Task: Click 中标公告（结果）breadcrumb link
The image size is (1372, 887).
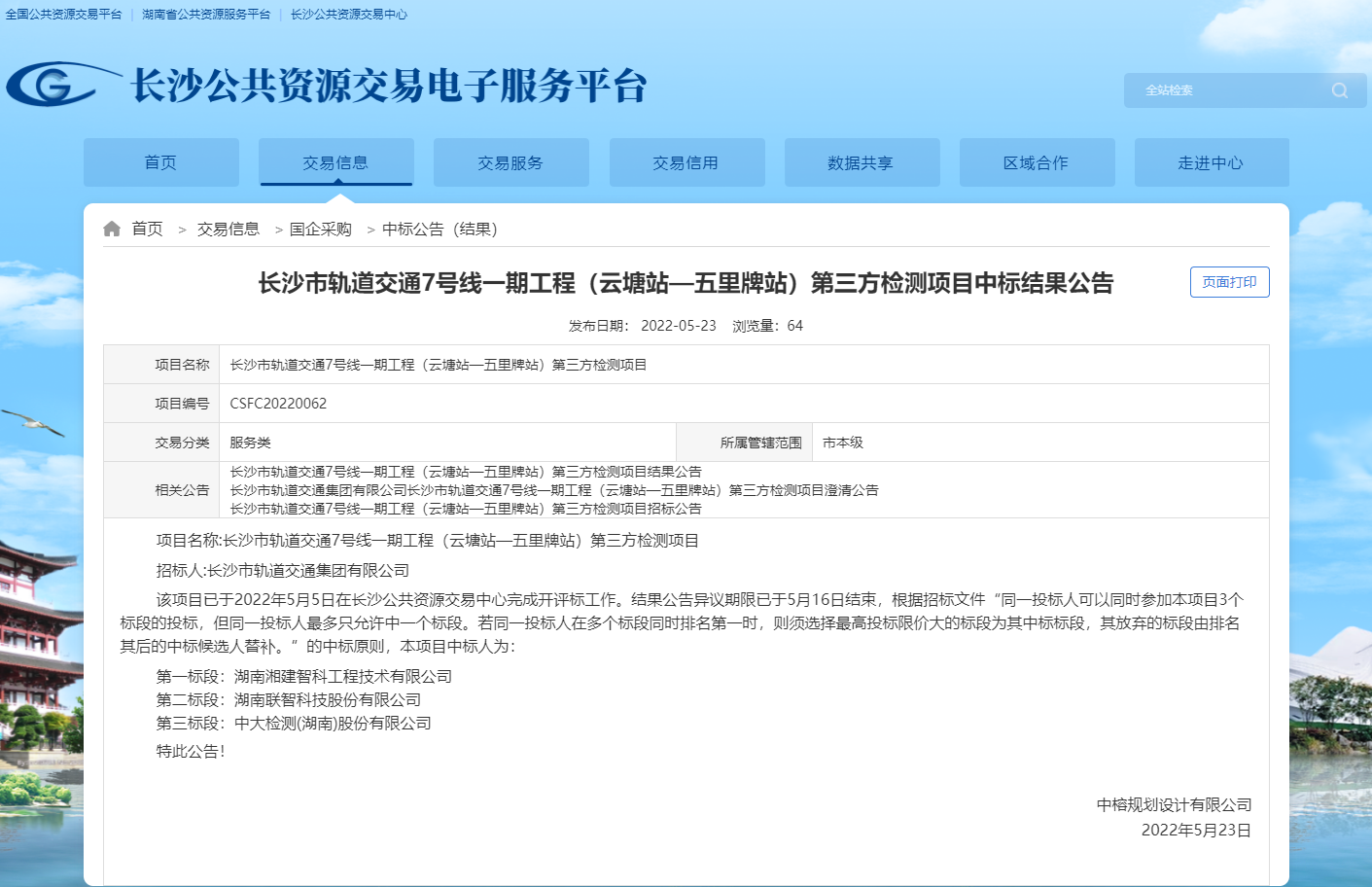Action: (440, 229)
